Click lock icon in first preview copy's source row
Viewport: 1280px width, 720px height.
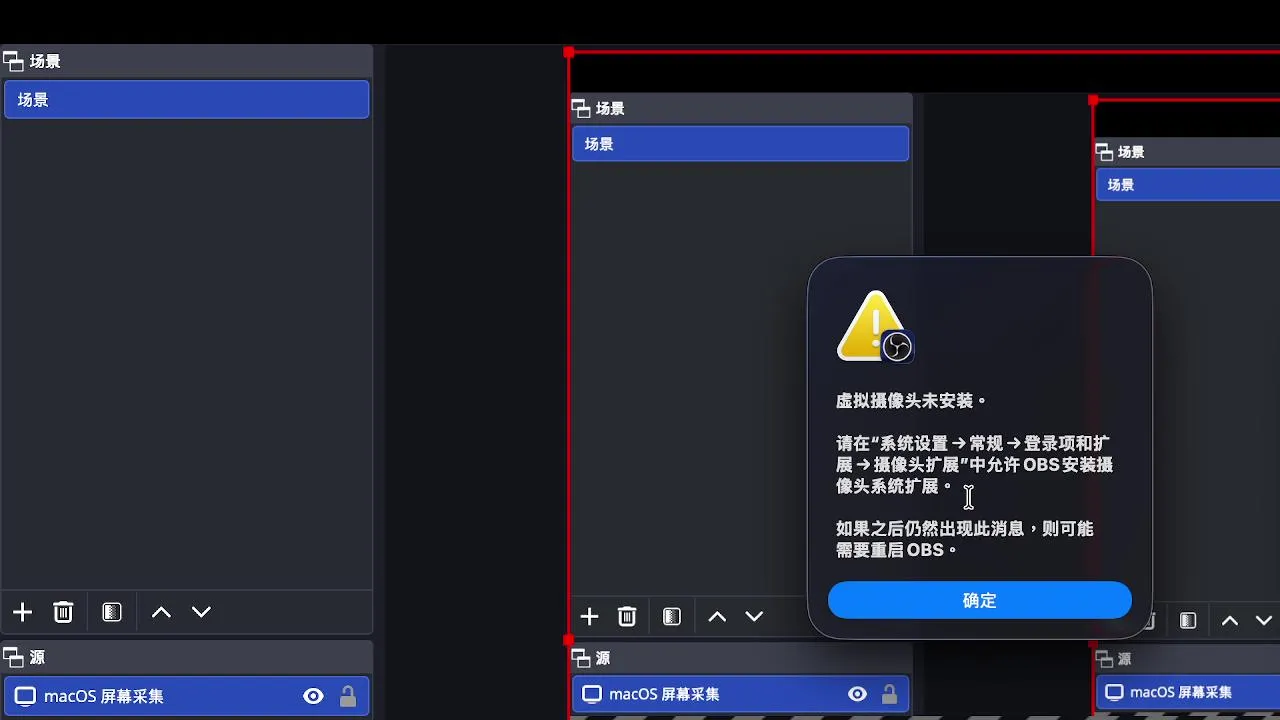point(889,694)
